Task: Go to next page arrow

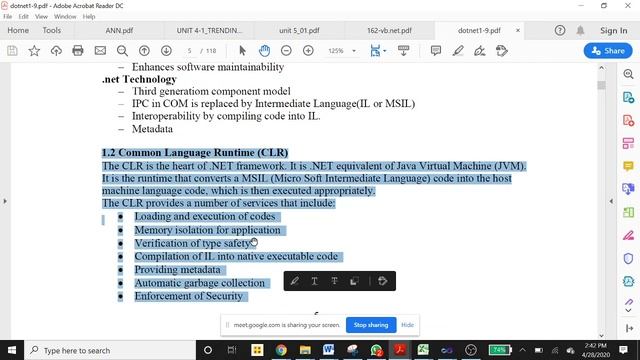Action: point(166,51)
